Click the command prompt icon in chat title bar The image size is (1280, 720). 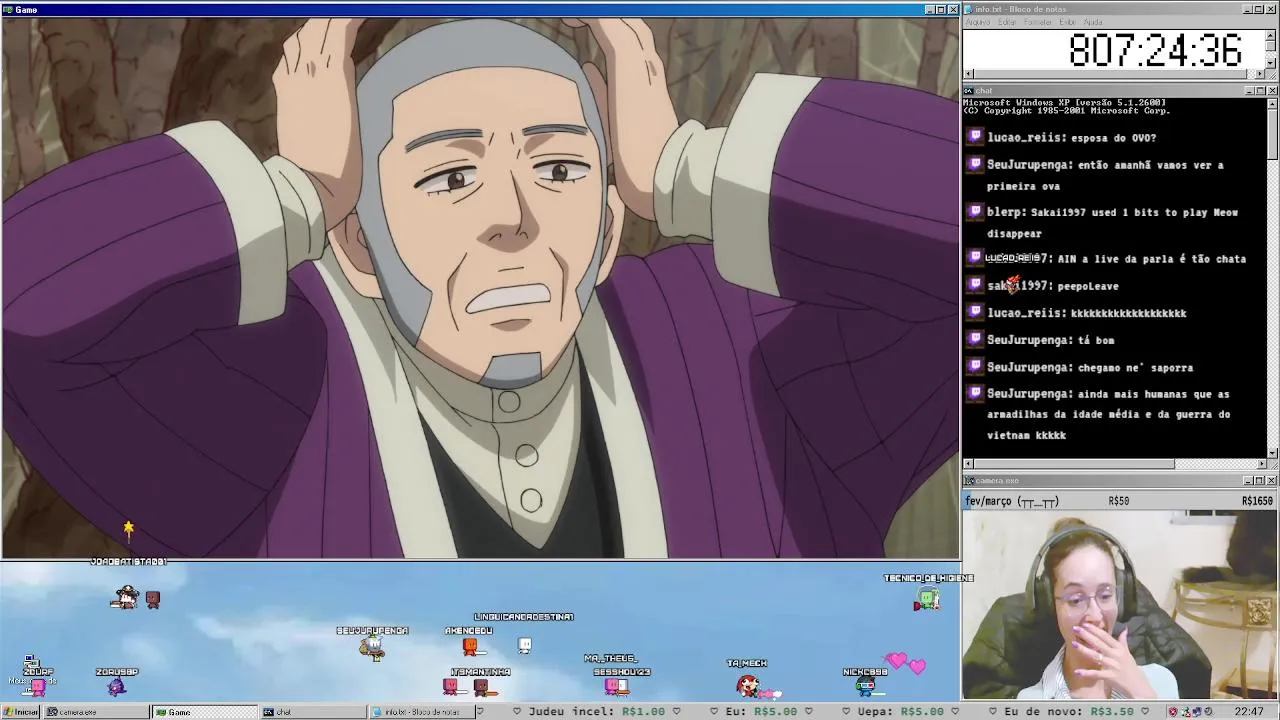[969, 91]
